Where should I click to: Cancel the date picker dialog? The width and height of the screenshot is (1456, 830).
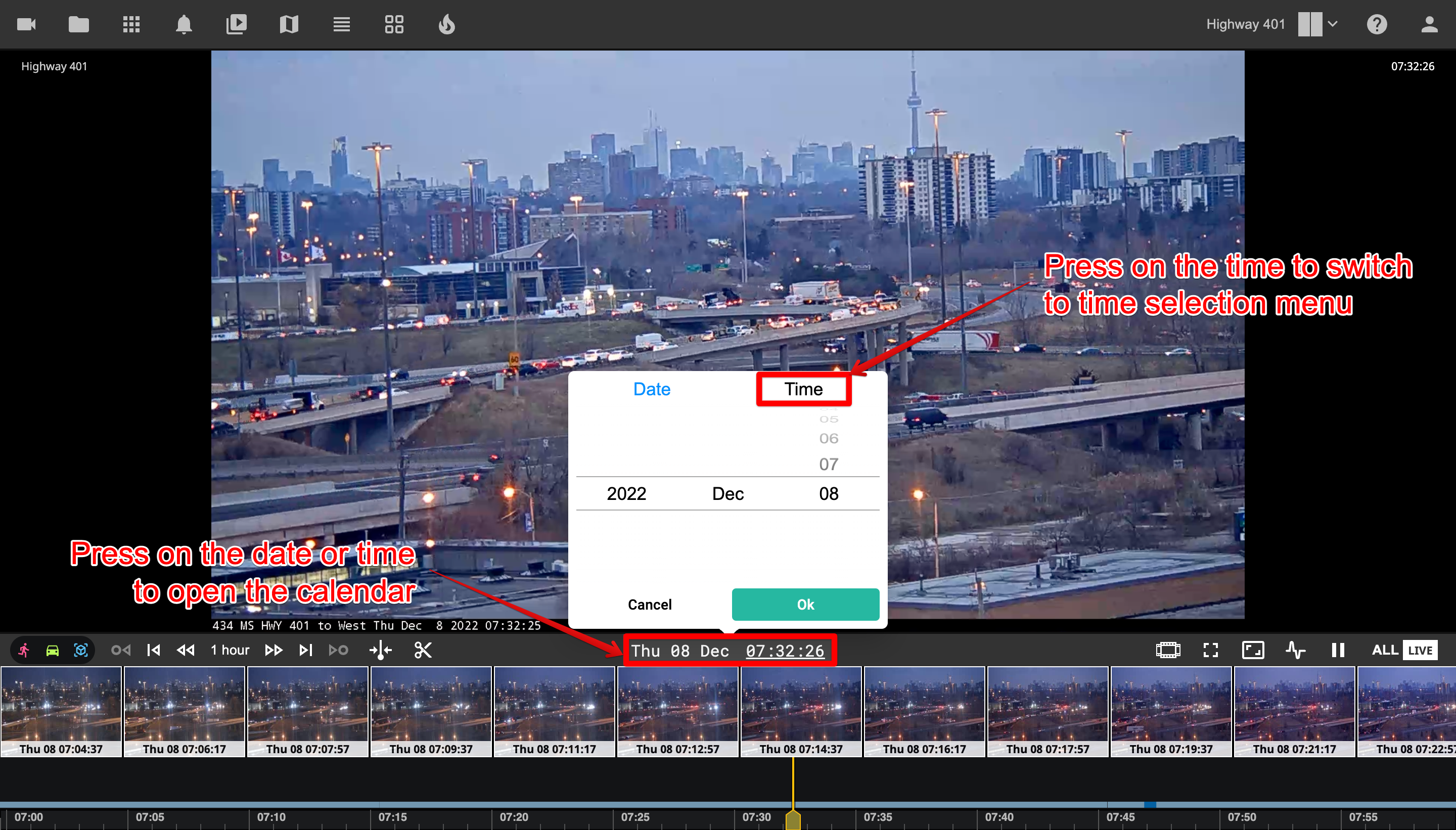coord(650,604)
